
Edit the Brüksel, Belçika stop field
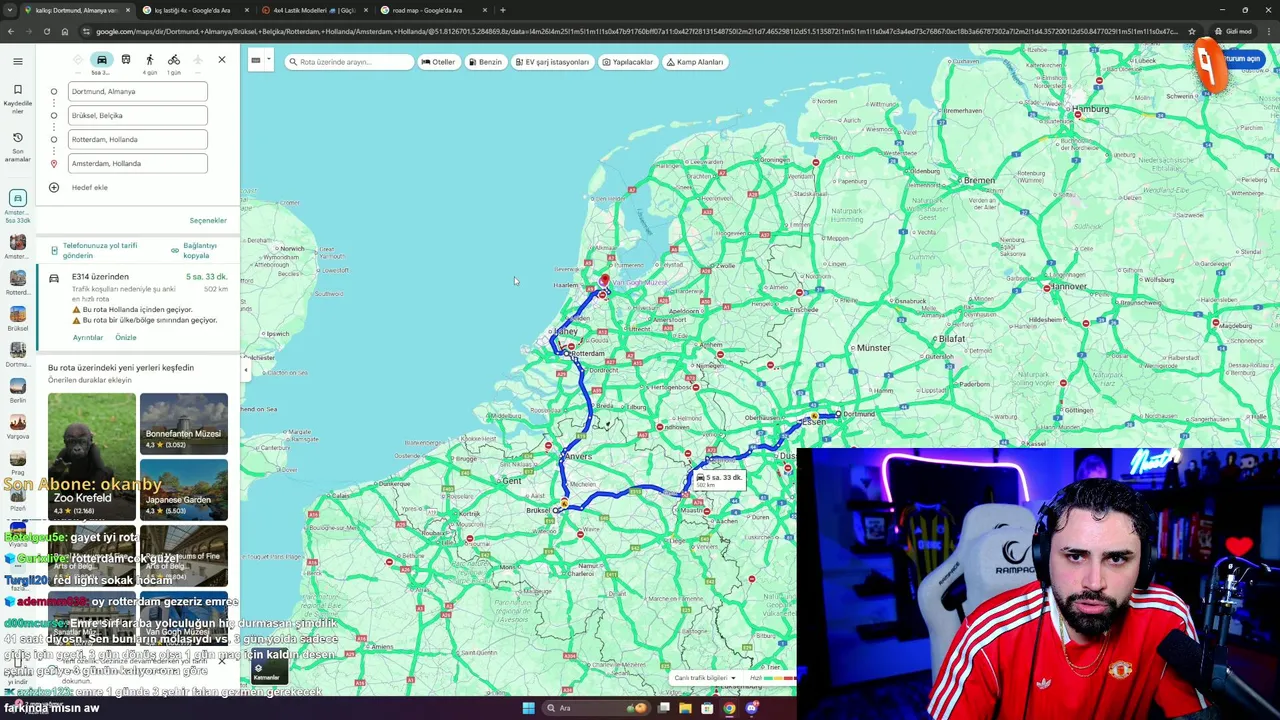coord(138,115)
